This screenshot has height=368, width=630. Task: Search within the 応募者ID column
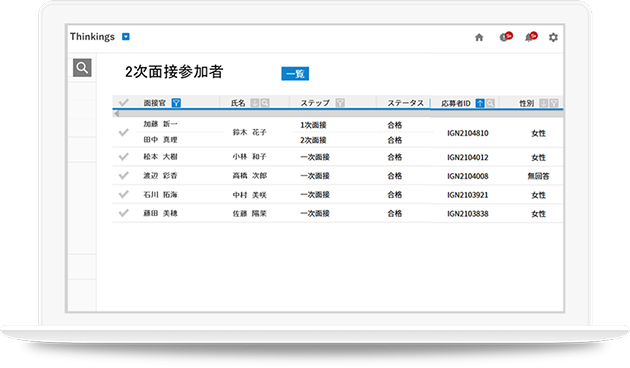tap(490, 103)
